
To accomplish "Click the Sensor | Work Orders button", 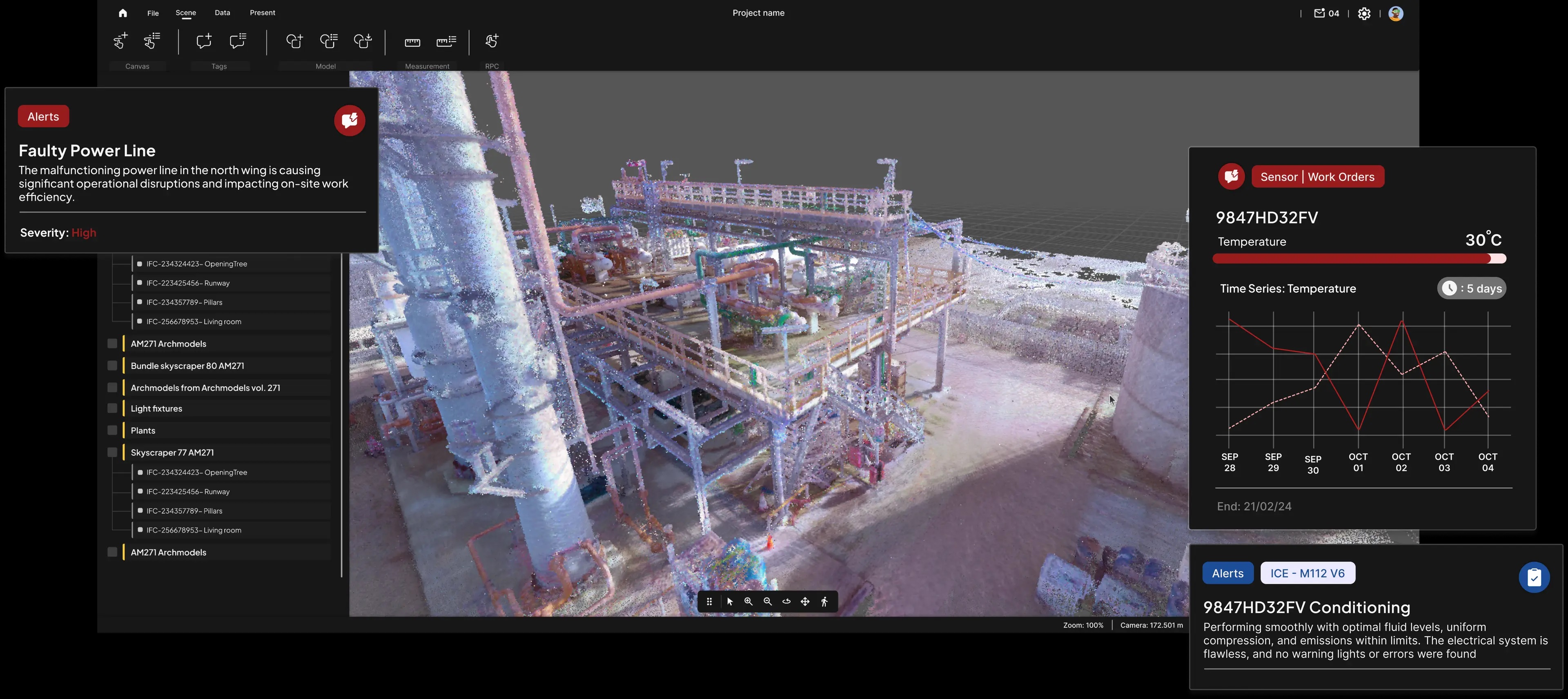I will click(x=1317, y=177).
